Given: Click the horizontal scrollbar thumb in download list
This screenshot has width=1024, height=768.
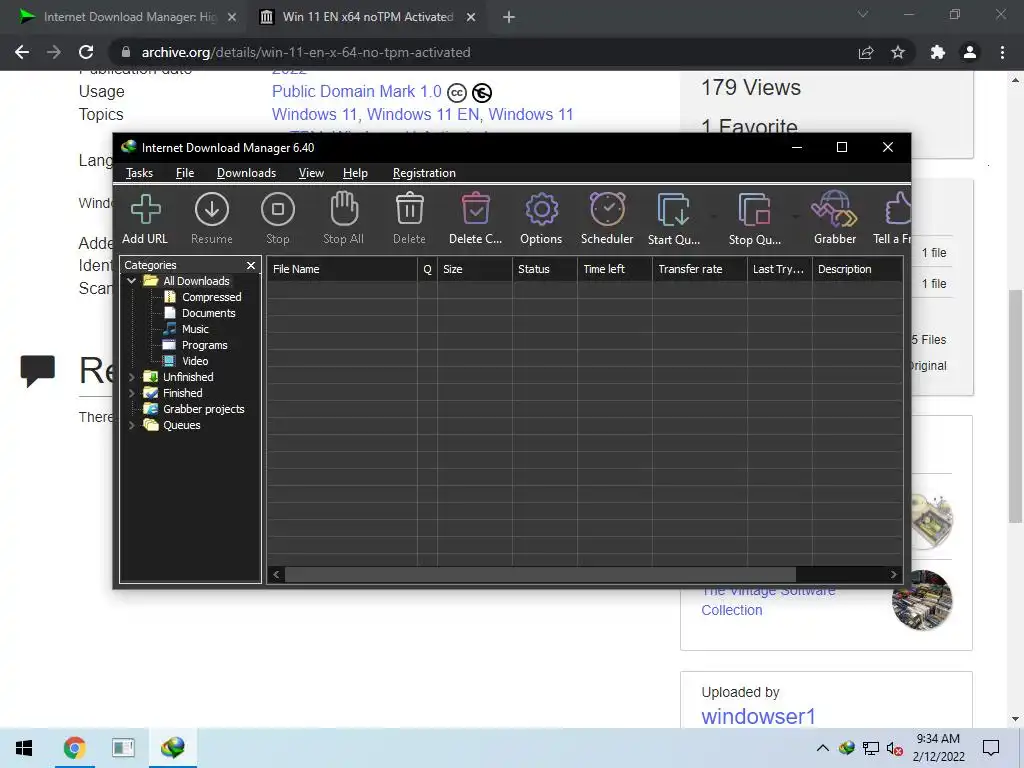Looking at the screenshot, I should [x=541, y=575].
